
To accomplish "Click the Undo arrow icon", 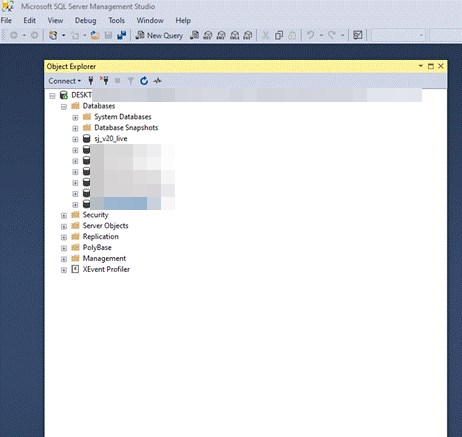I will [310, 35].
